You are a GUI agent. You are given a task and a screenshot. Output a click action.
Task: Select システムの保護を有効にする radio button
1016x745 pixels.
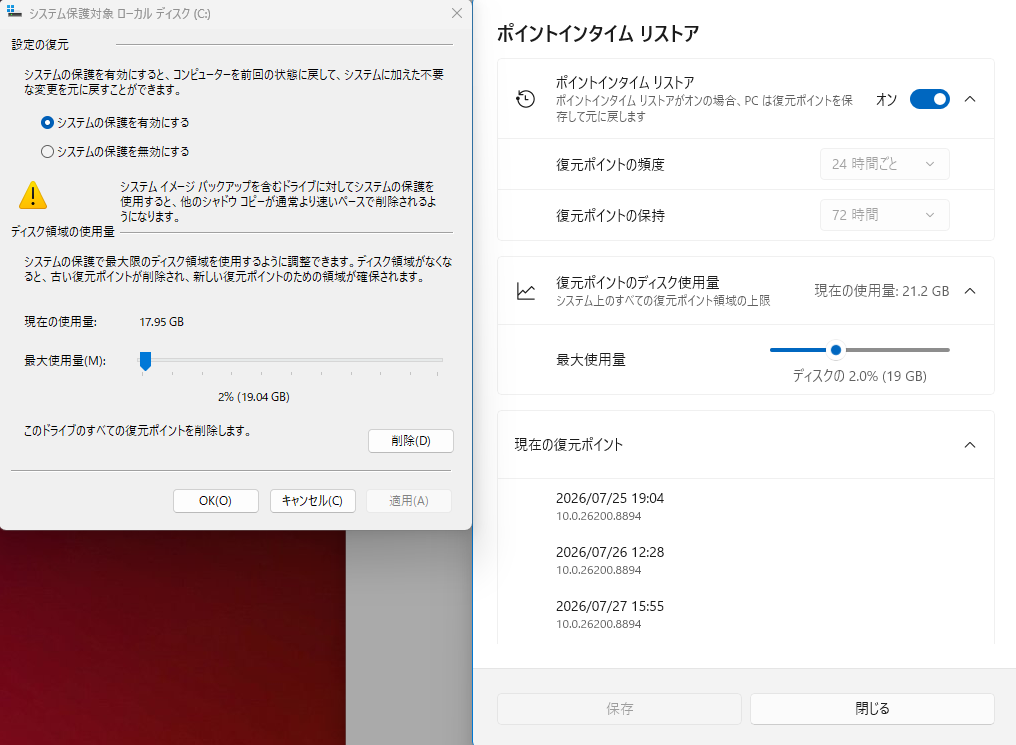pos(47,122)
